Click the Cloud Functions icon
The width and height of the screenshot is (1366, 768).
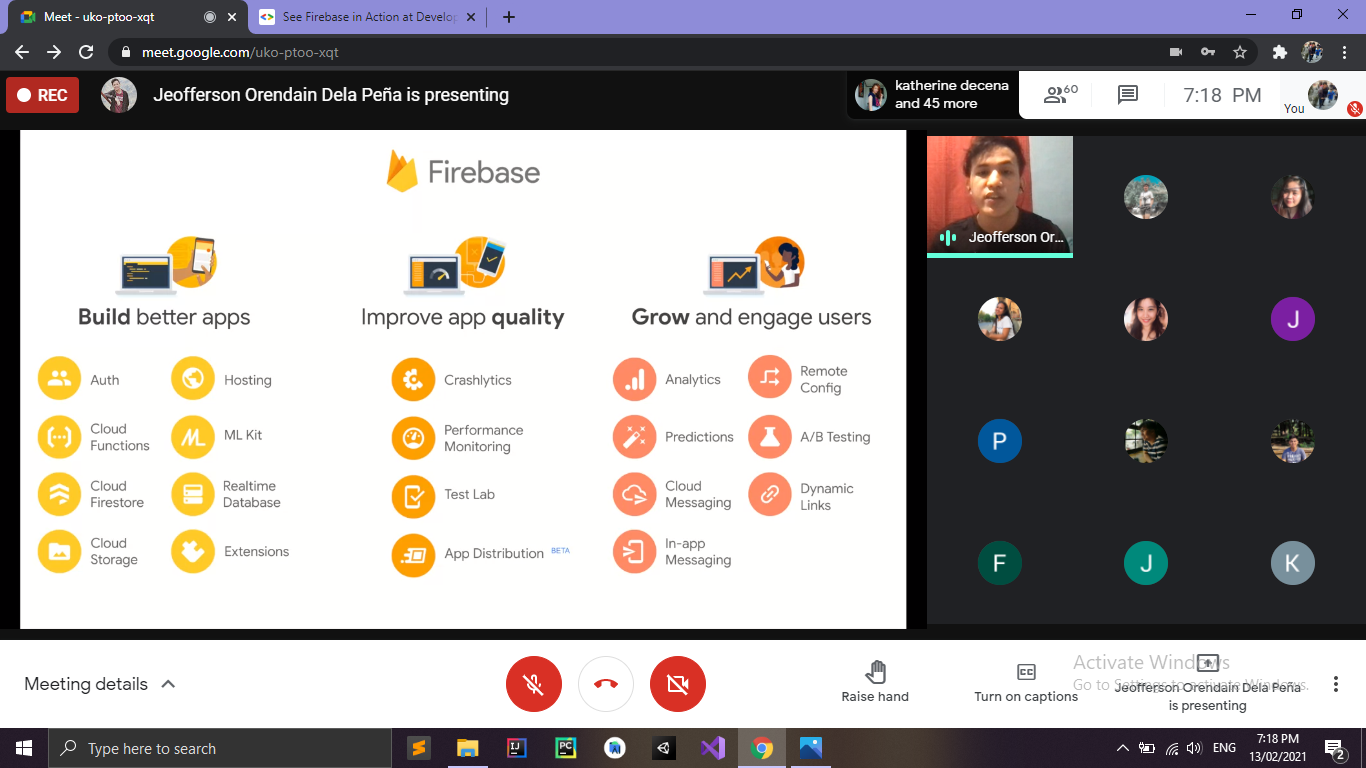click(x=59, y=437)
